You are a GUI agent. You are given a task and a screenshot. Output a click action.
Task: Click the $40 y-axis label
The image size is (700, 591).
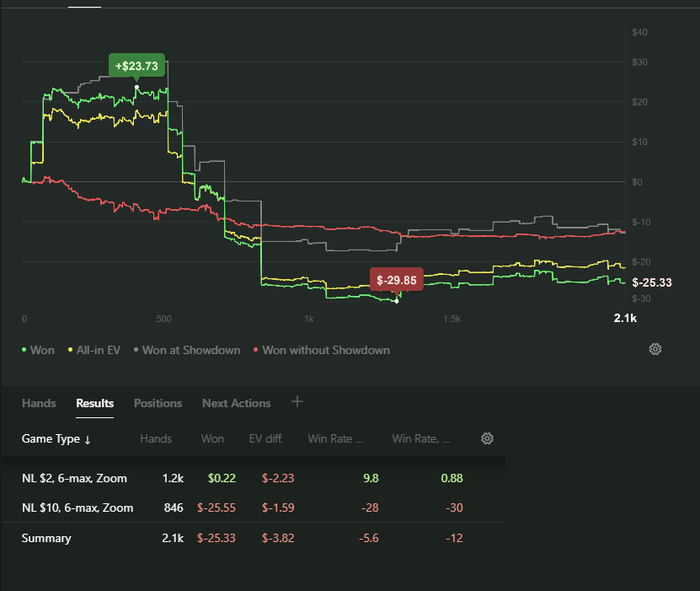coord(639,32)
